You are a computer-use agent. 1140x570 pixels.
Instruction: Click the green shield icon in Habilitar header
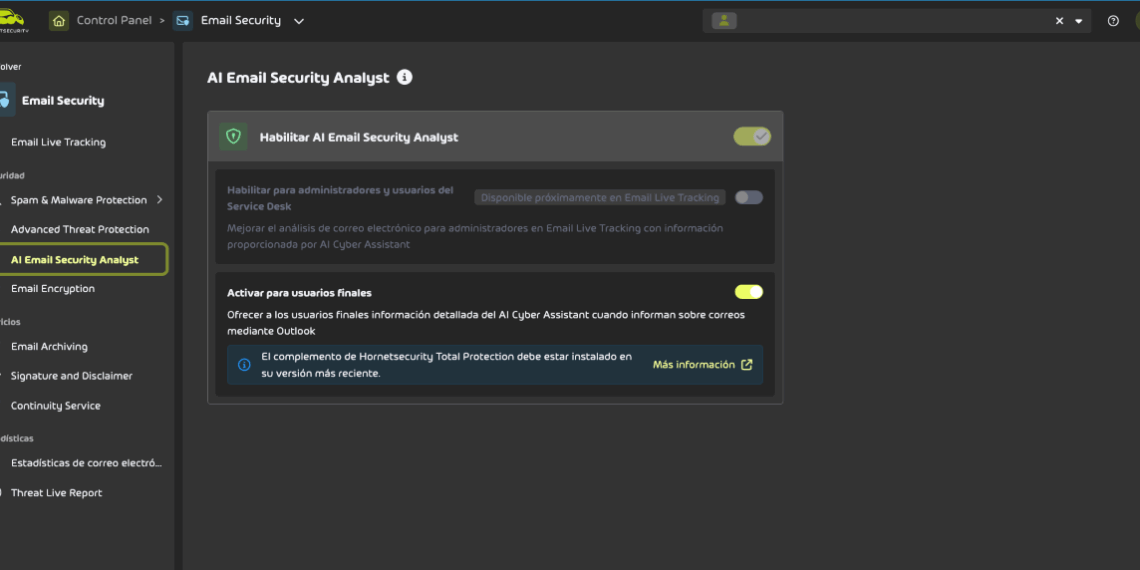233,137
